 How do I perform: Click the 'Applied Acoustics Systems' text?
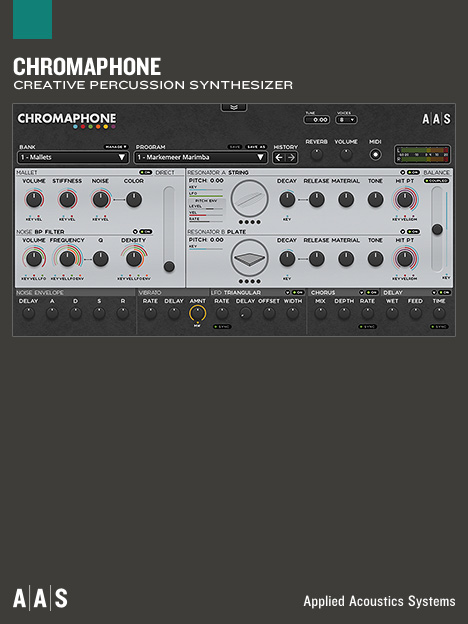(x=379, y=601)
